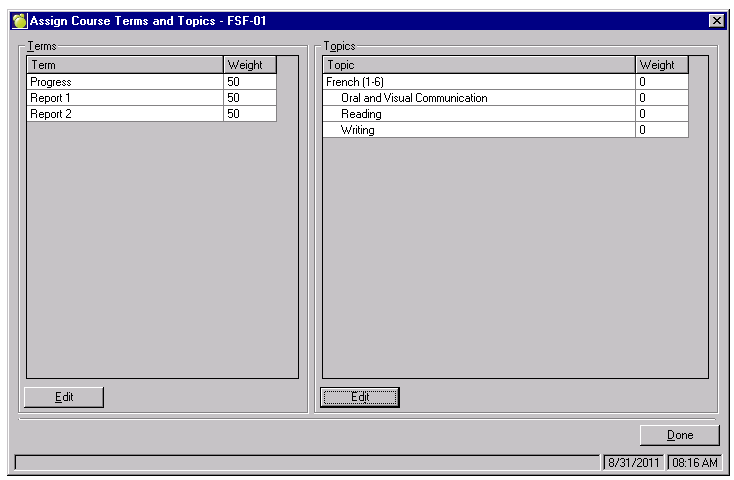Image resolution: width=734 pixels, height=480 pixels.
Task: Click the date field in status bar
Action: pos(633,463)
